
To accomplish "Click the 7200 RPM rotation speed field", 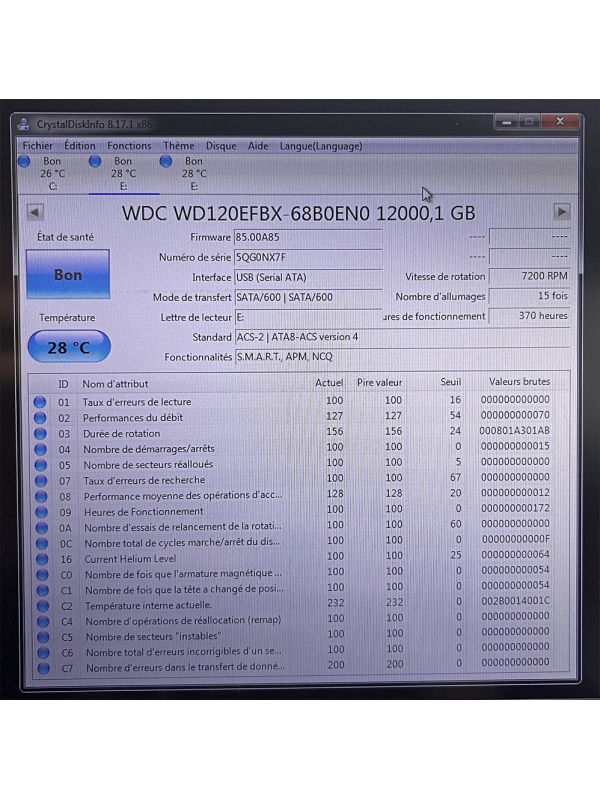I will point(529,276).
